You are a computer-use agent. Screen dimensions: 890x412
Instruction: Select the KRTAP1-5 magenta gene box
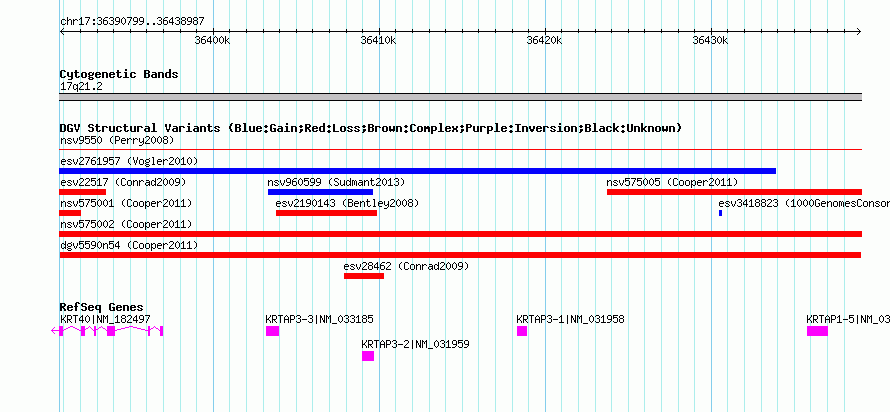point(817,331)
